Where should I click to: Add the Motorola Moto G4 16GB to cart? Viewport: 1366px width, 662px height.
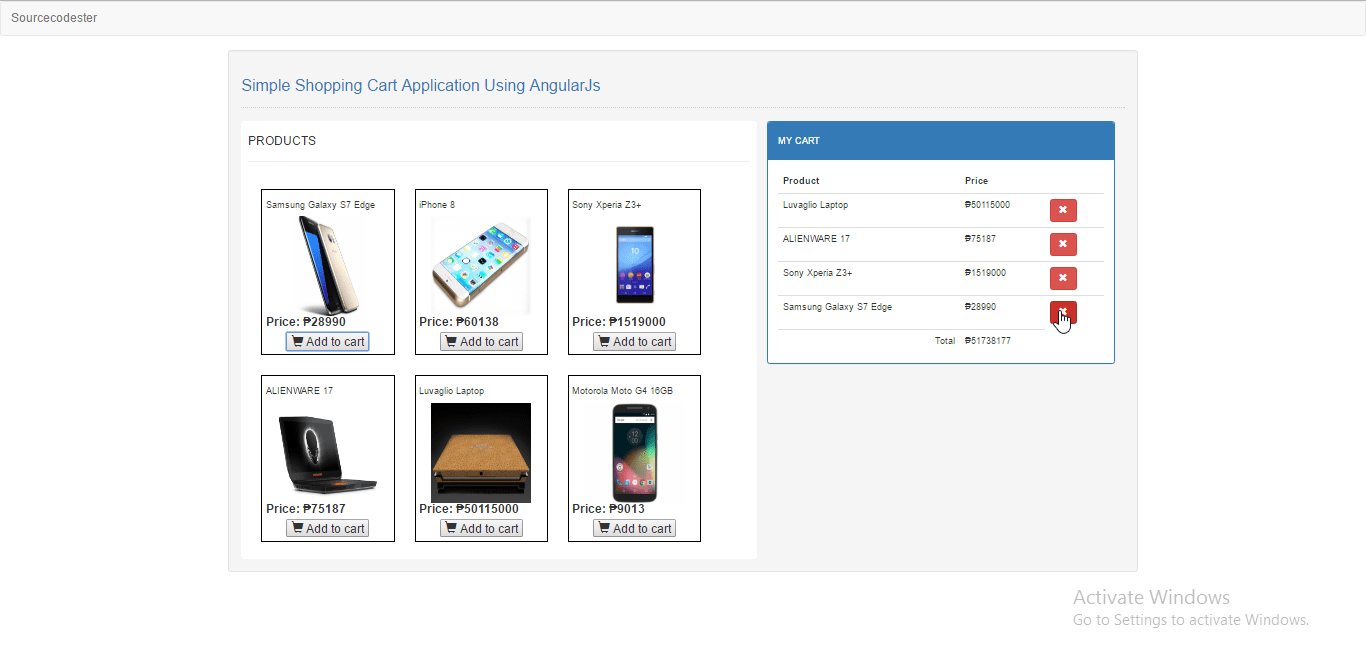click(x=634, y=527)
